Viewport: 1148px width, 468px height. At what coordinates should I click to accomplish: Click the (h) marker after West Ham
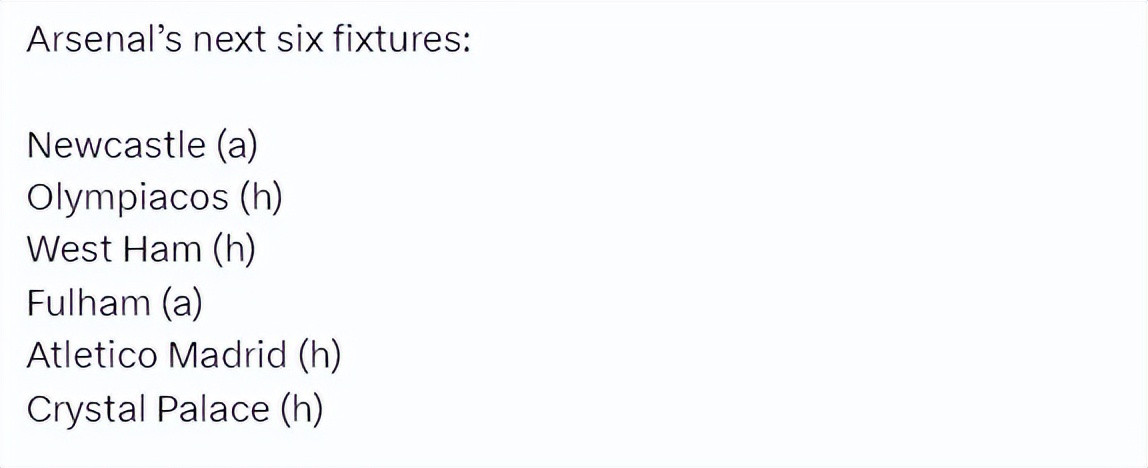[x=234, y=250]
